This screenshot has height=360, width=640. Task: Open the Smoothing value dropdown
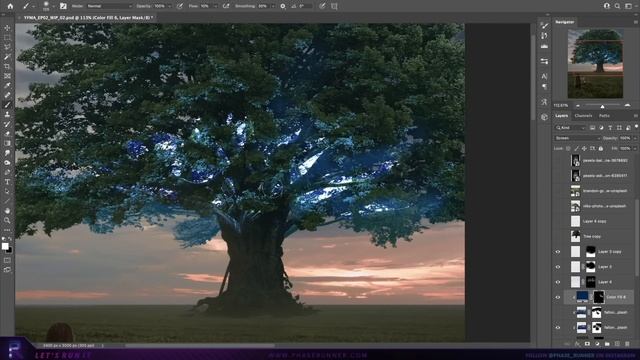(x=273, y=6)
